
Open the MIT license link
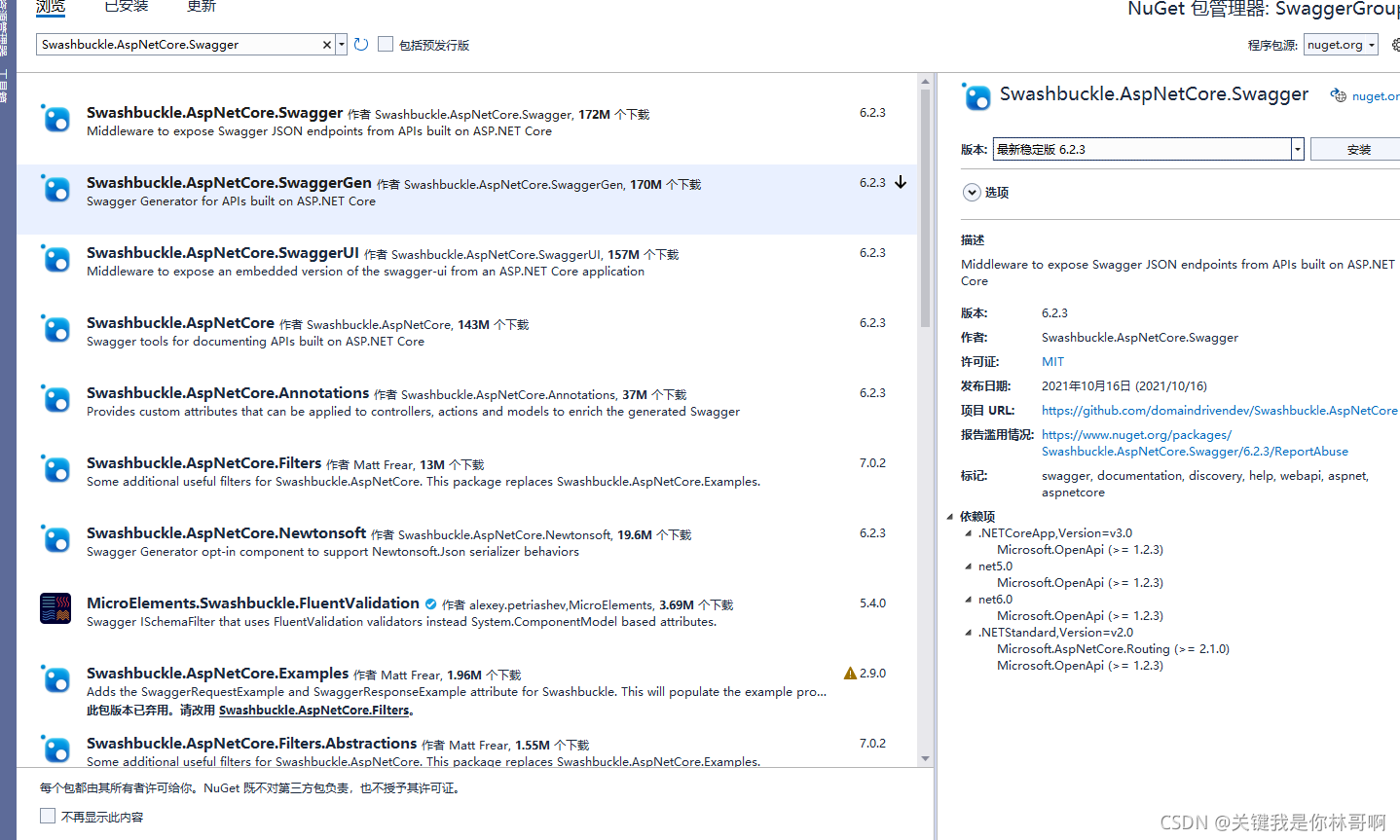point(1052,361)
